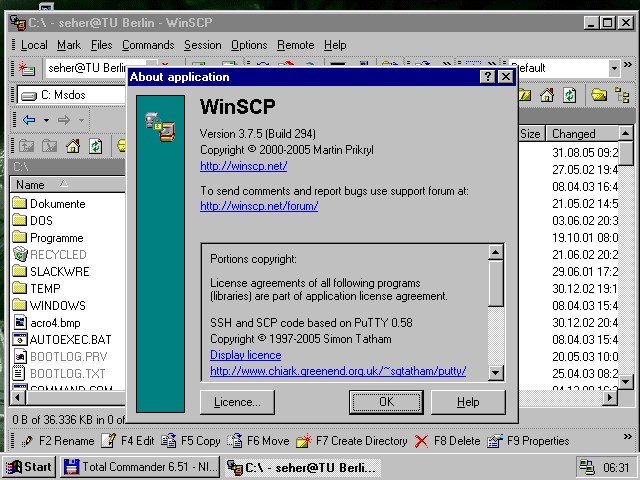This screenshot has height=480, width=640.
Task: Open the PuTTY chiark.greenend.org.uk link
Action: [338, 371]
